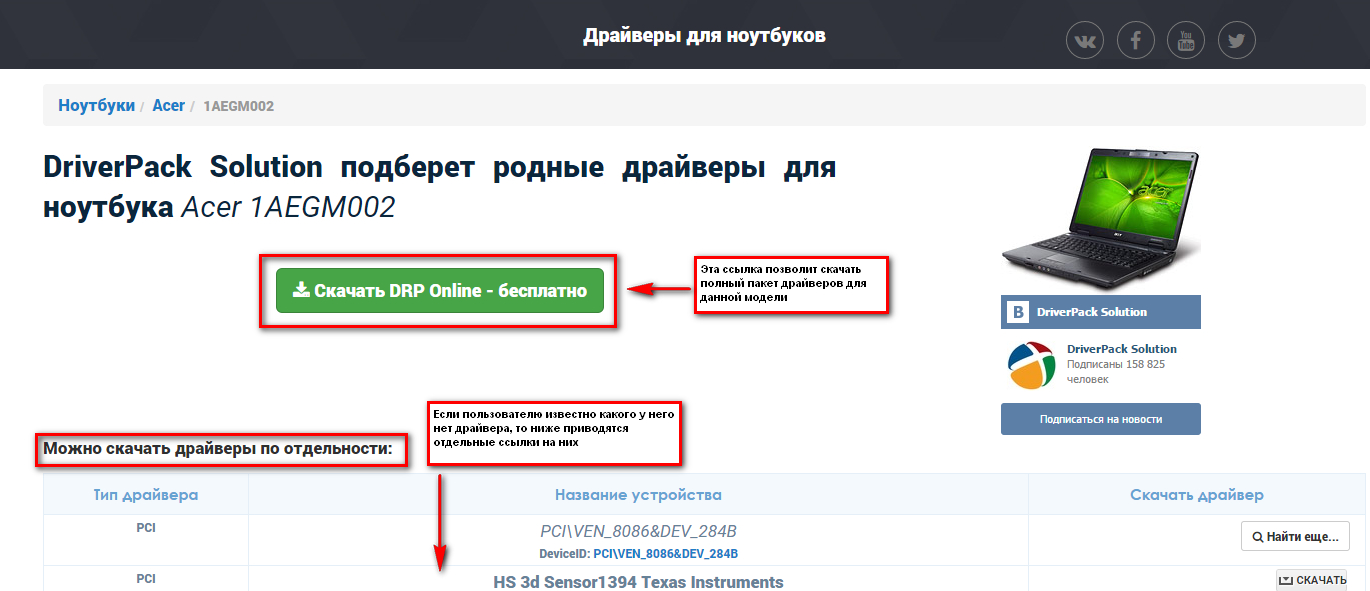Open the VK social network icon

[x=1085, y=41]
